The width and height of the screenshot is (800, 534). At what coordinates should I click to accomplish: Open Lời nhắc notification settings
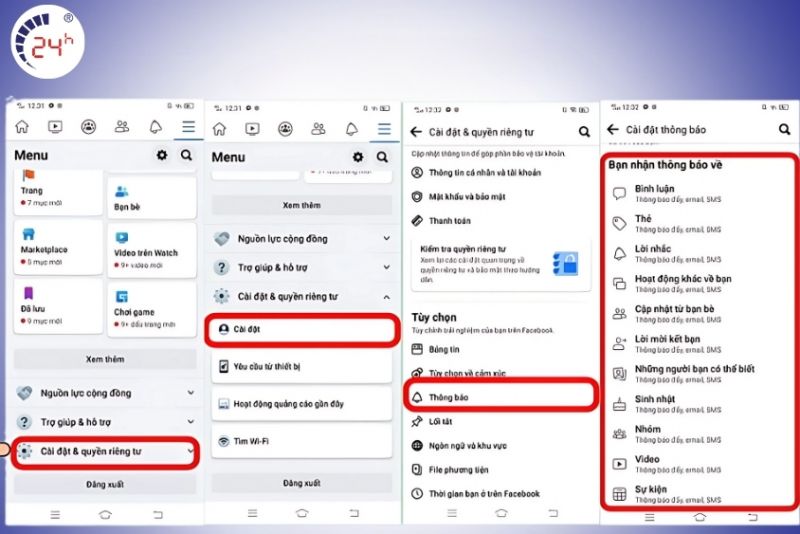tap(699, 253)
